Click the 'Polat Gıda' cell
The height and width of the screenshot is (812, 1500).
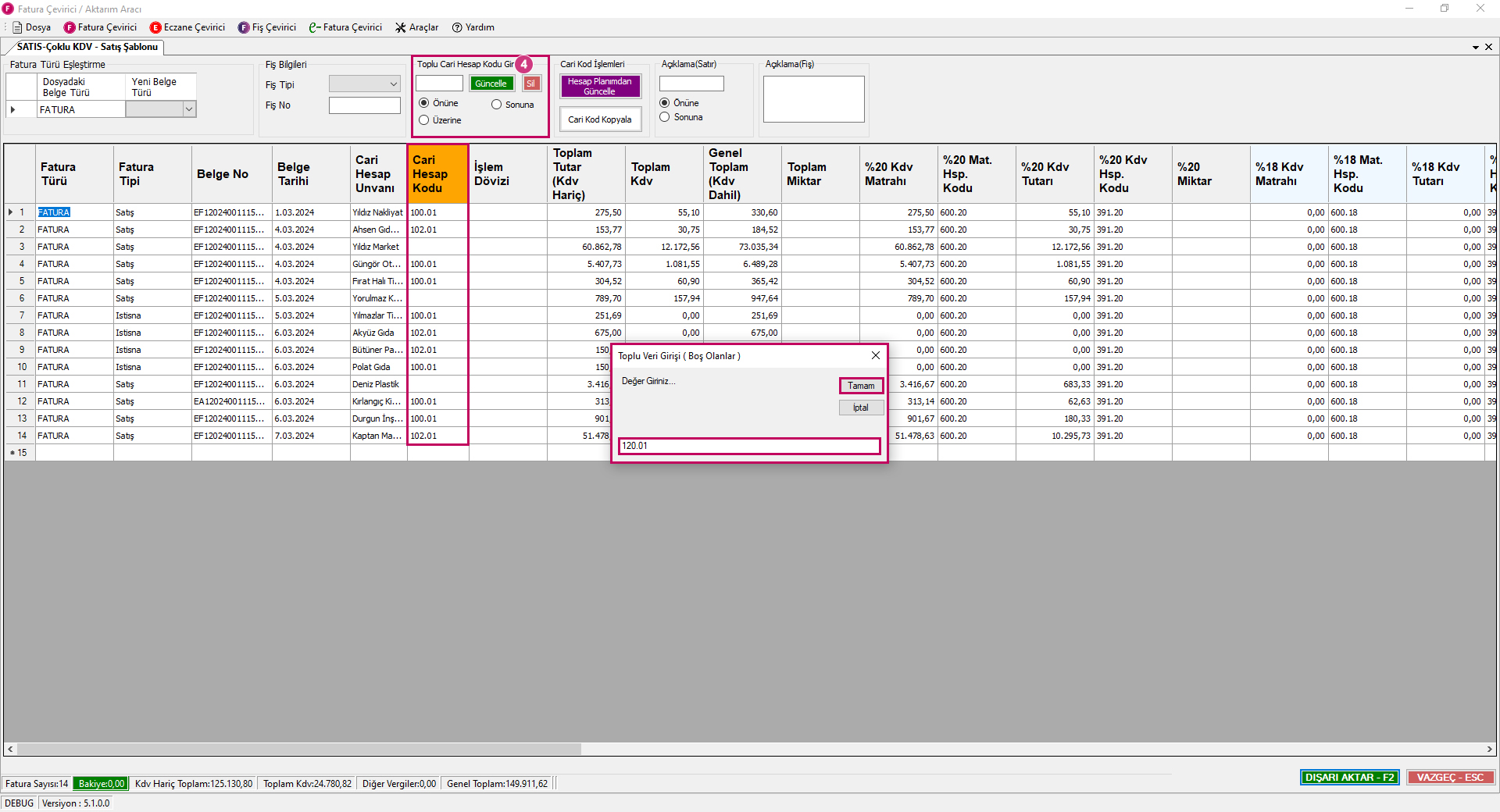click(x=378, y=367)
